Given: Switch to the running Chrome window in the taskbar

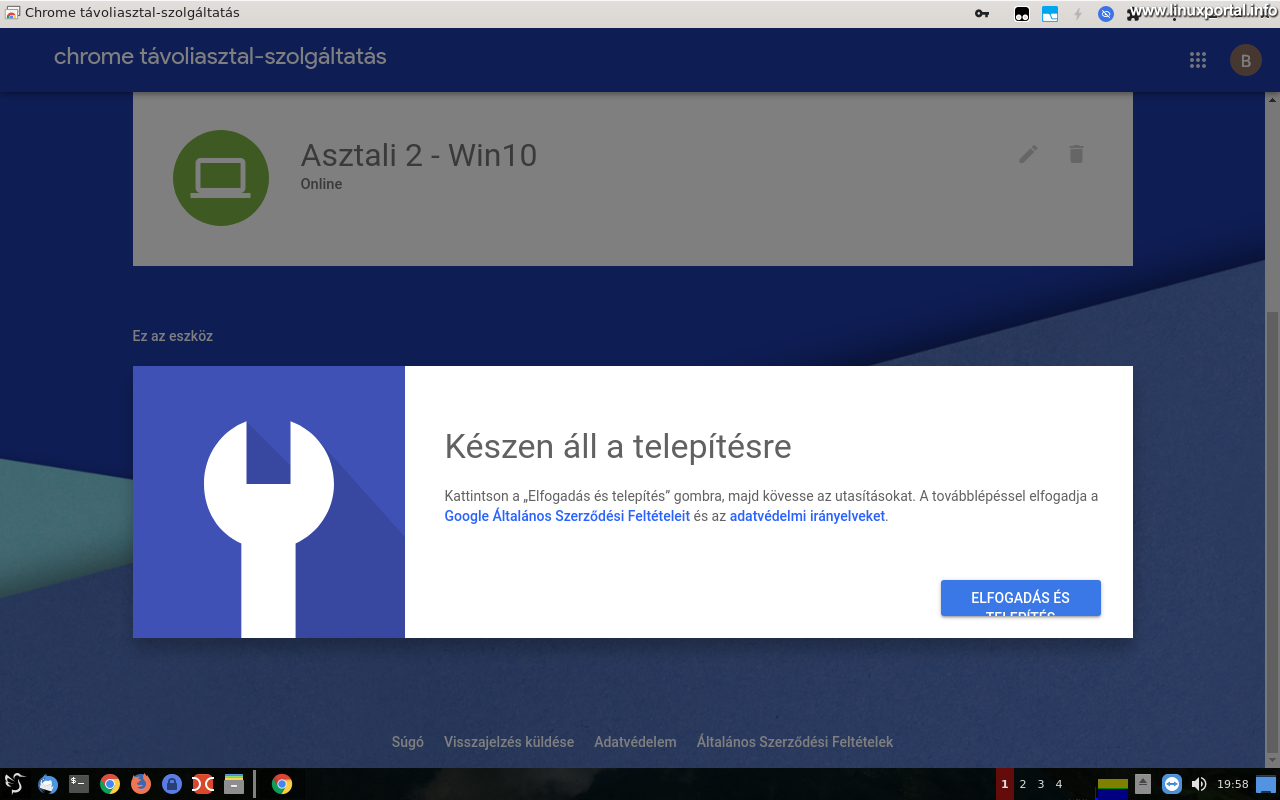Looking at the screenshot, I should point(282,784).
